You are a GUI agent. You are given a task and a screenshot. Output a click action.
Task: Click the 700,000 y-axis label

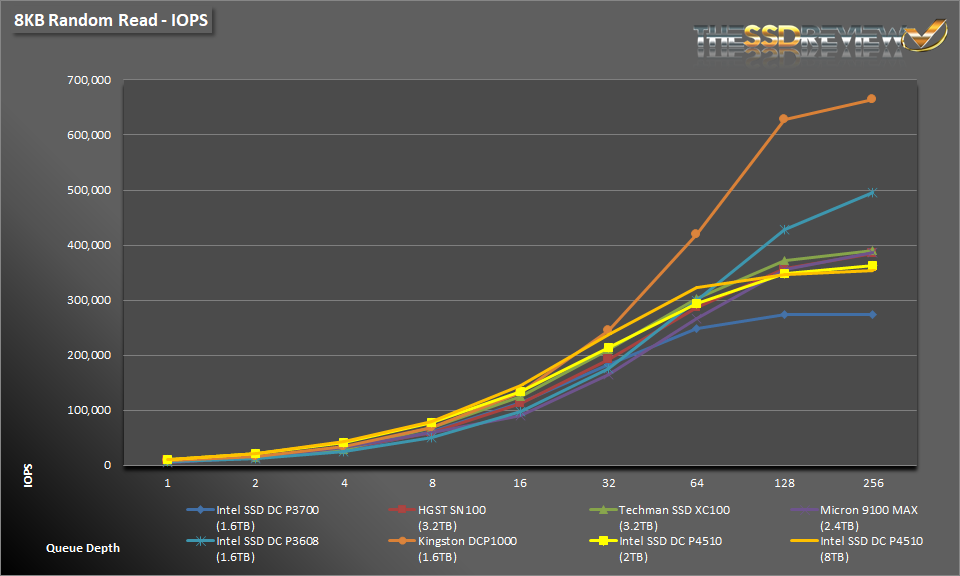pyautogui.click(x=89, y=80)
